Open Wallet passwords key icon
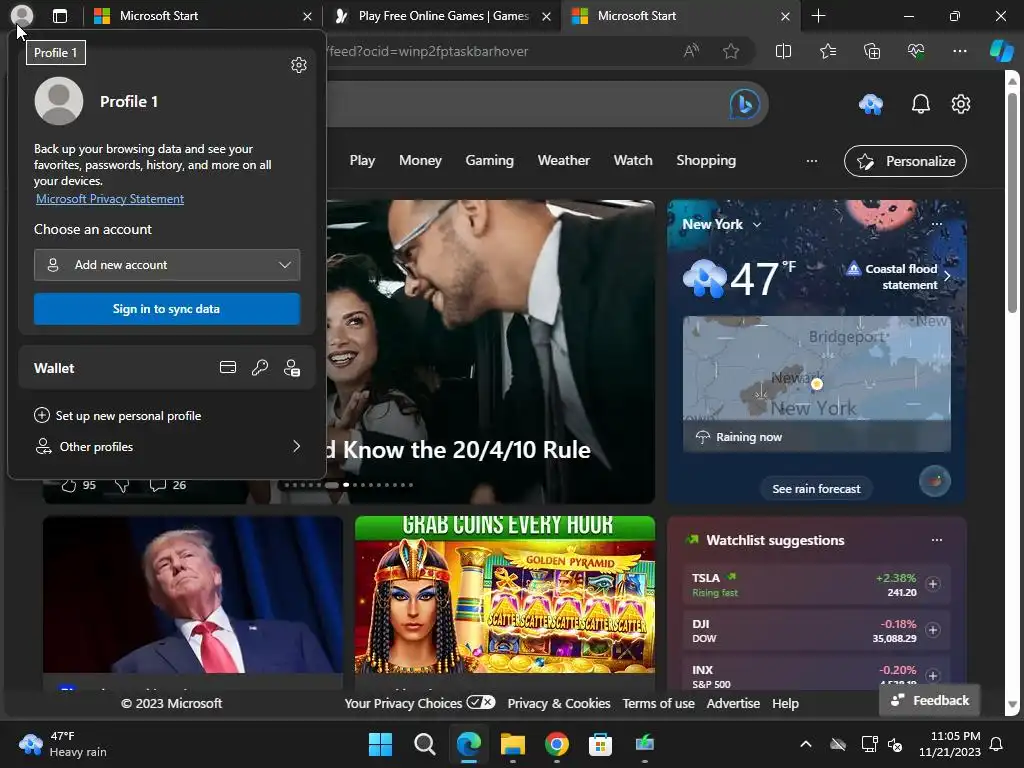The image size is (1024, 768). [x=260, y=368]
